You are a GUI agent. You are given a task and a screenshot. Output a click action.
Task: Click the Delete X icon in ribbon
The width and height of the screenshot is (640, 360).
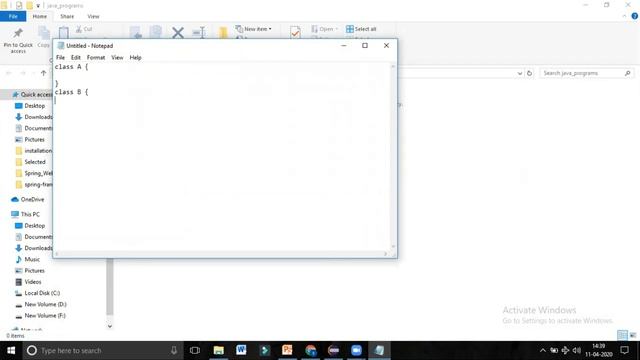(178, 32)
